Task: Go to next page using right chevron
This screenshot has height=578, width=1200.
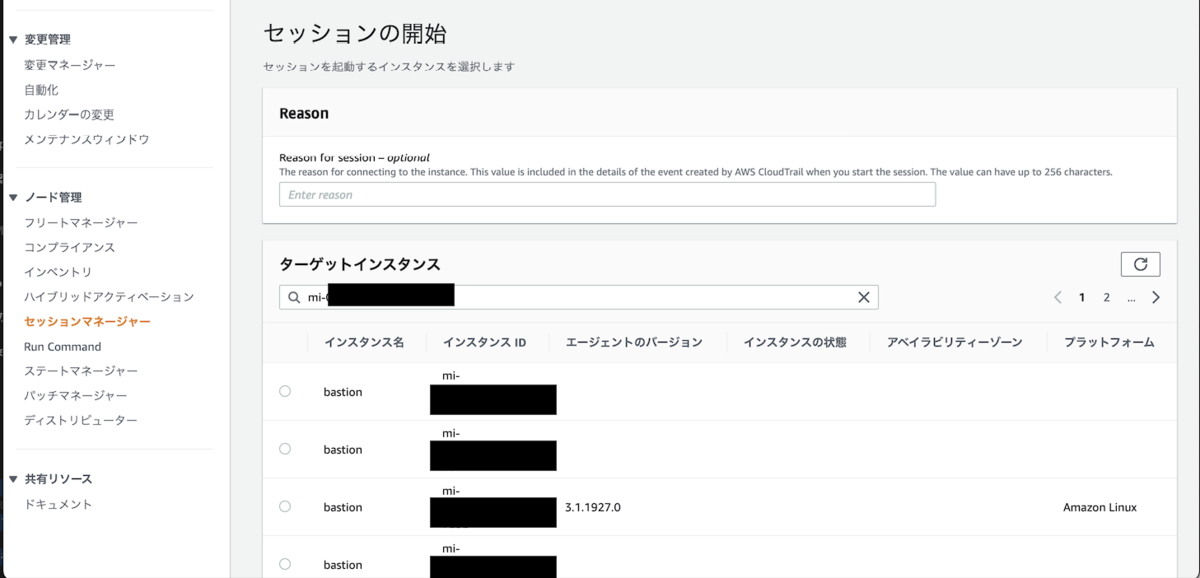Action: coord(1155,297)
